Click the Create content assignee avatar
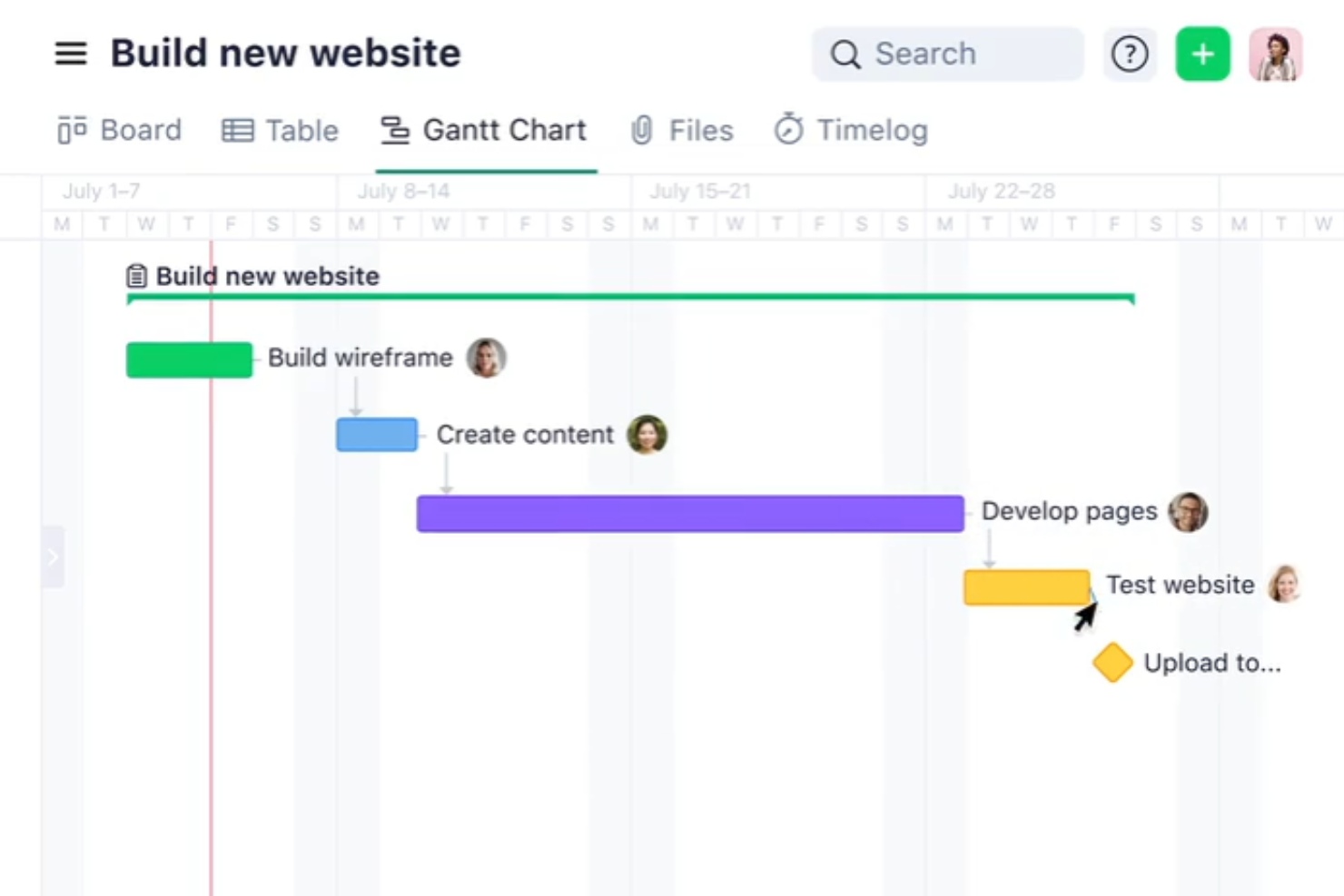 click(647, 435)
